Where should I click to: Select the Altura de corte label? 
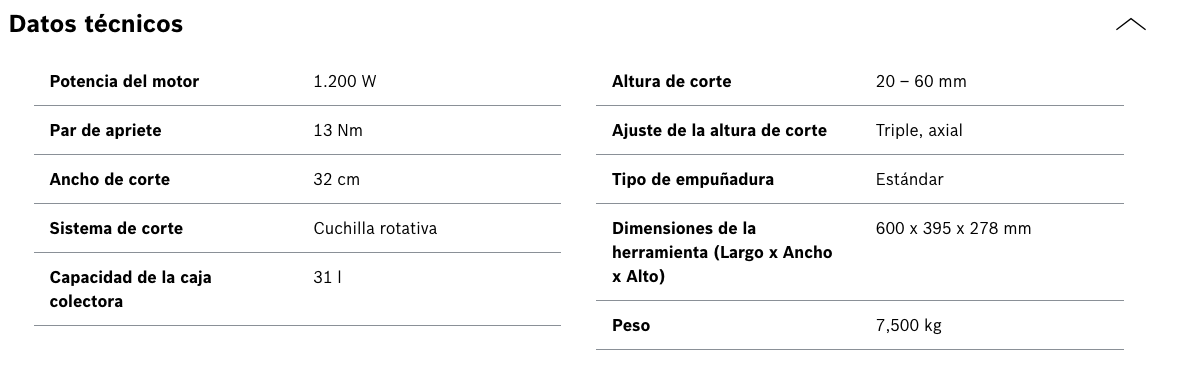point(672,81)
